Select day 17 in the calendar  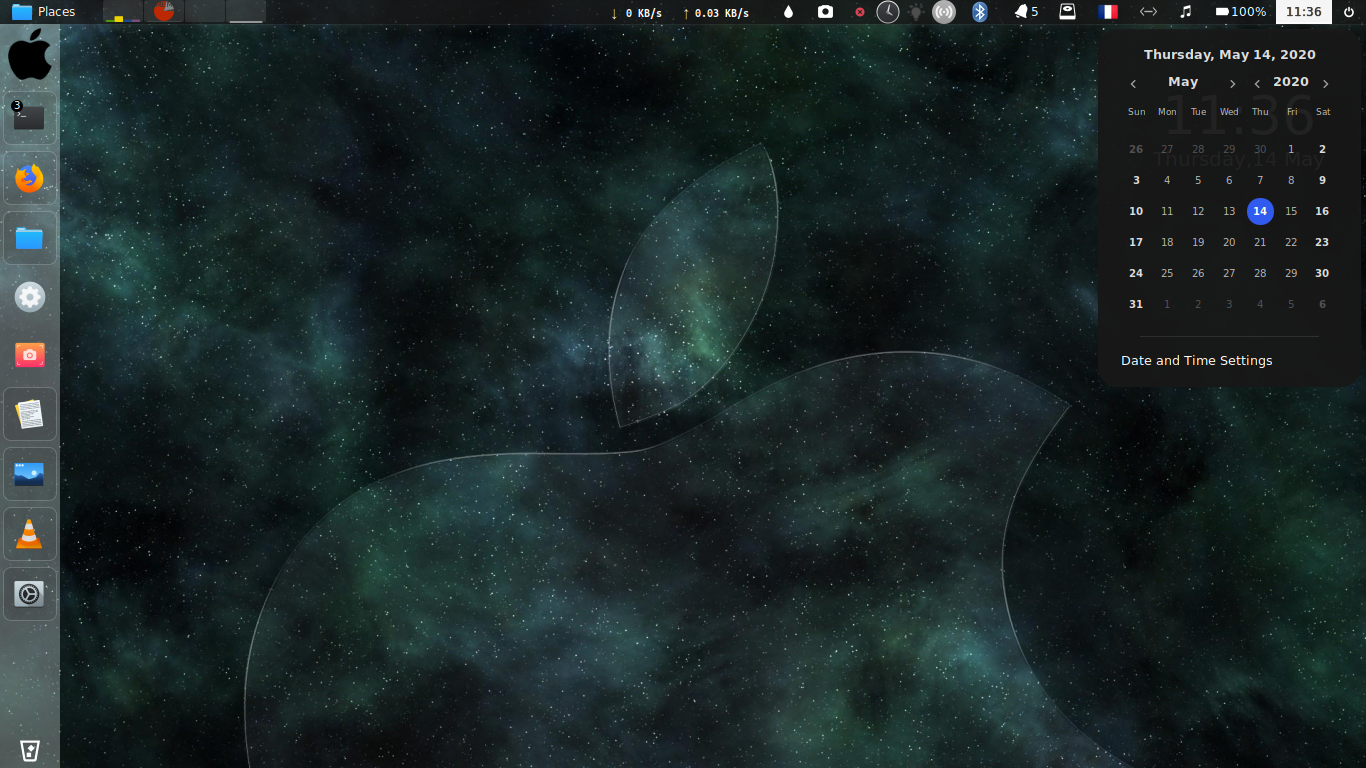pyautogui.click(x=1136, y=242)
